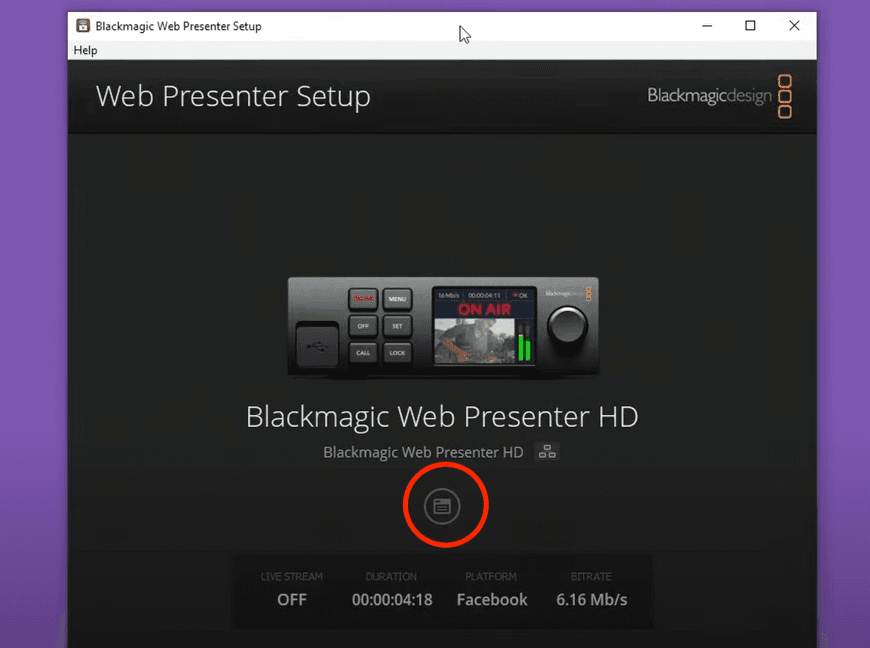Click the duration value 00:00:04:18

point(392,600)
